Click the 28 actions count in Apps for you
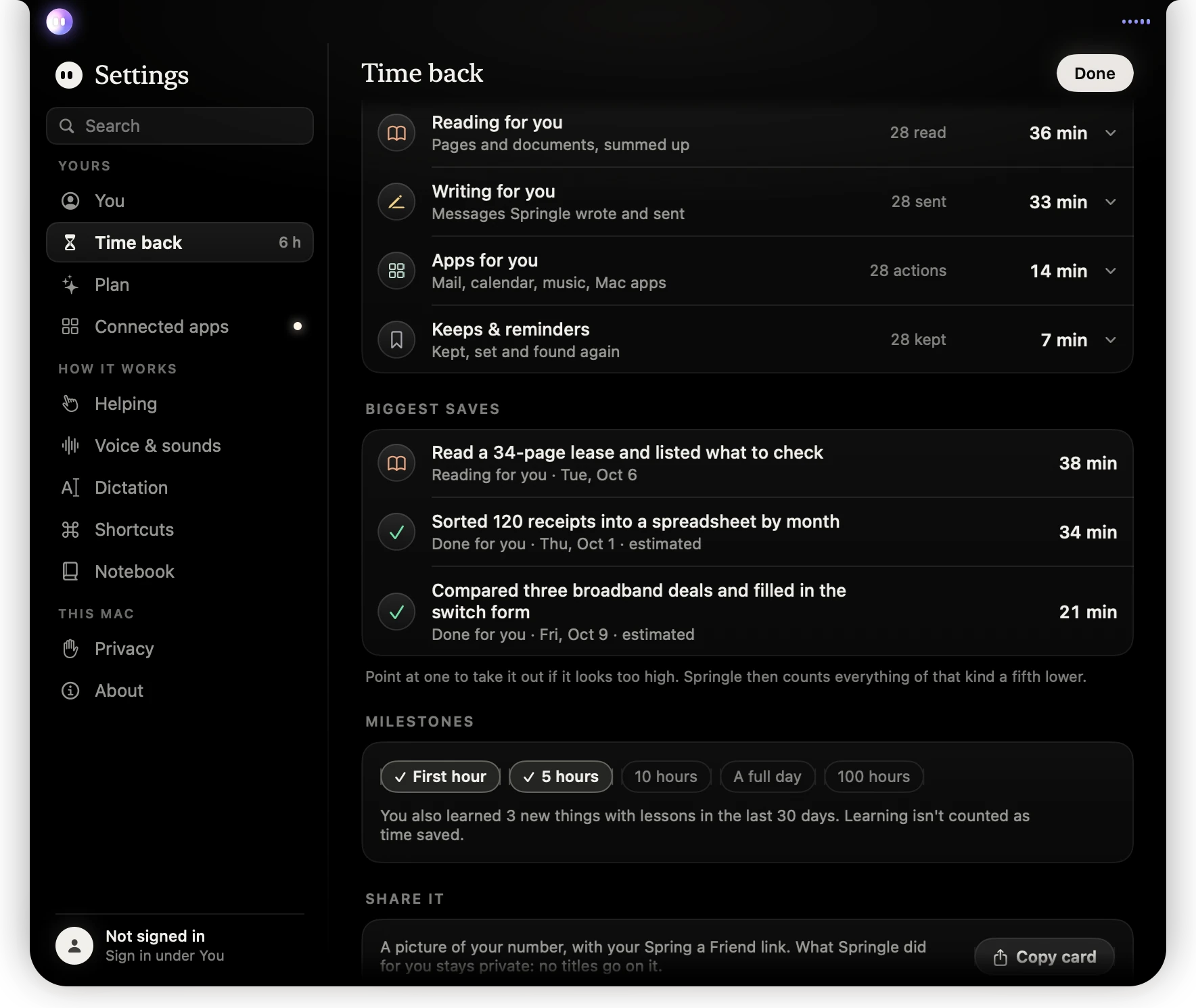The image size is (1196, 1008). [x=908, y=271]
